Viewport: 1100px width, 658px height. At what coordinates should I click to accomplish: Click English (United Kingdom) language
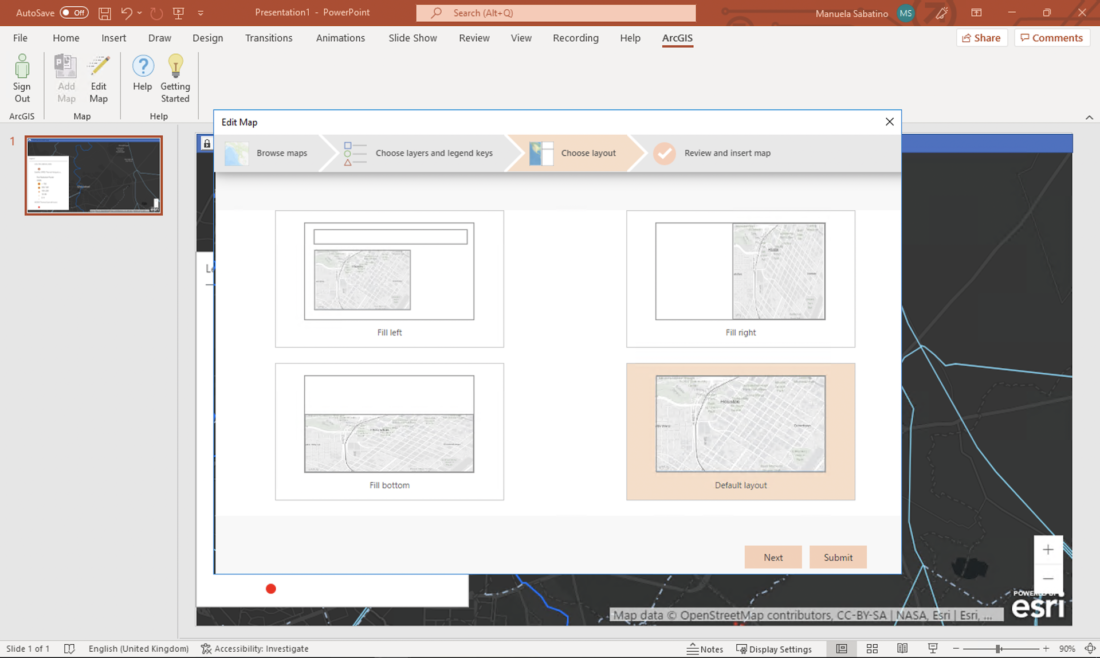(x=138, y=649)
